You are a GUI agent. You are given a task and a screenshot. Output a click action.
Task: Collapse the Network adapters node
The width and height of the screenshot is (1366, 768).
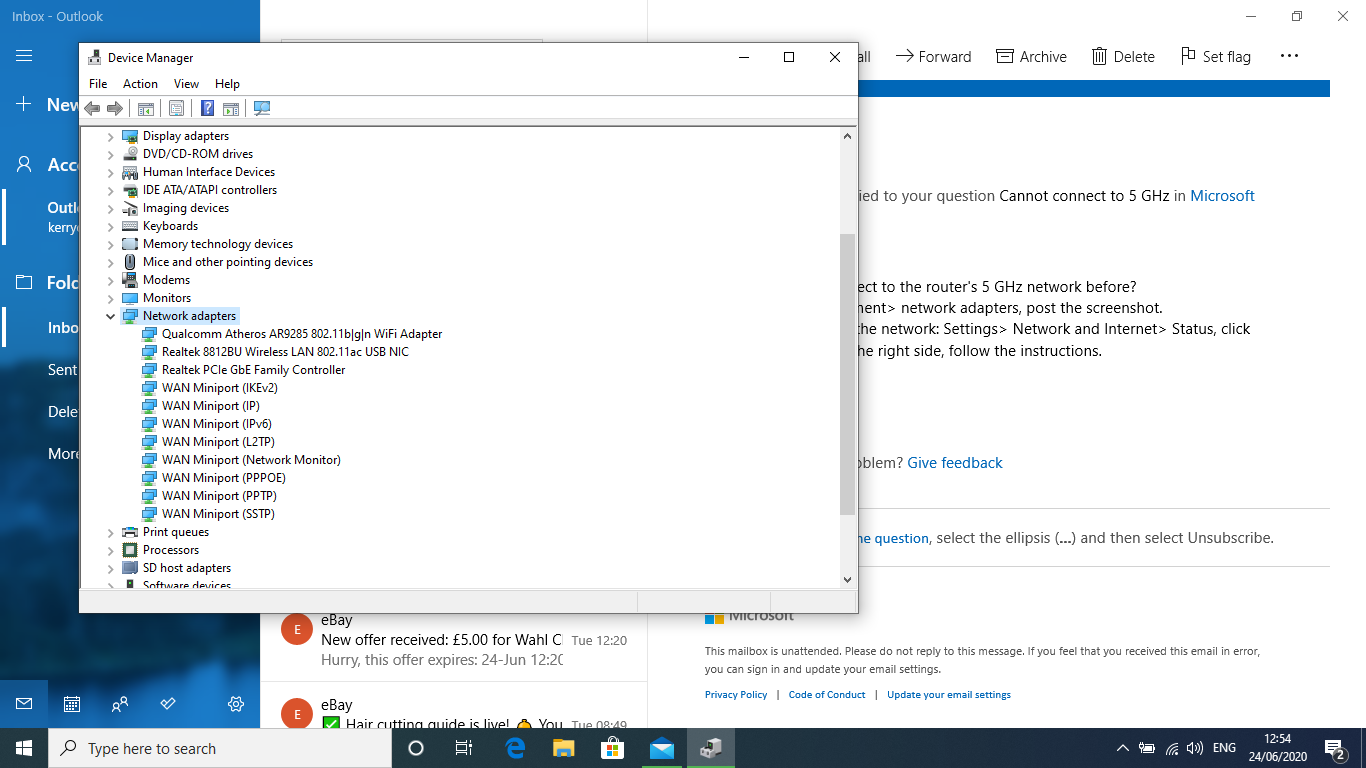point(110,316)
